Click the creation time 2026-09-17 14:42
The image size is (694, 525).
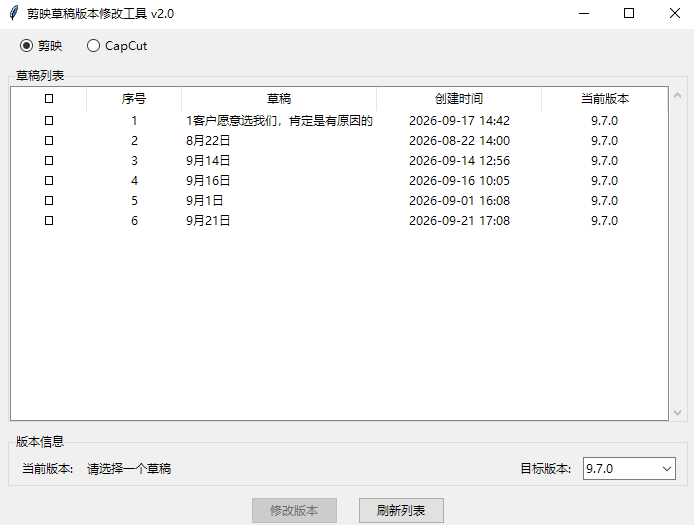[459, 120]
